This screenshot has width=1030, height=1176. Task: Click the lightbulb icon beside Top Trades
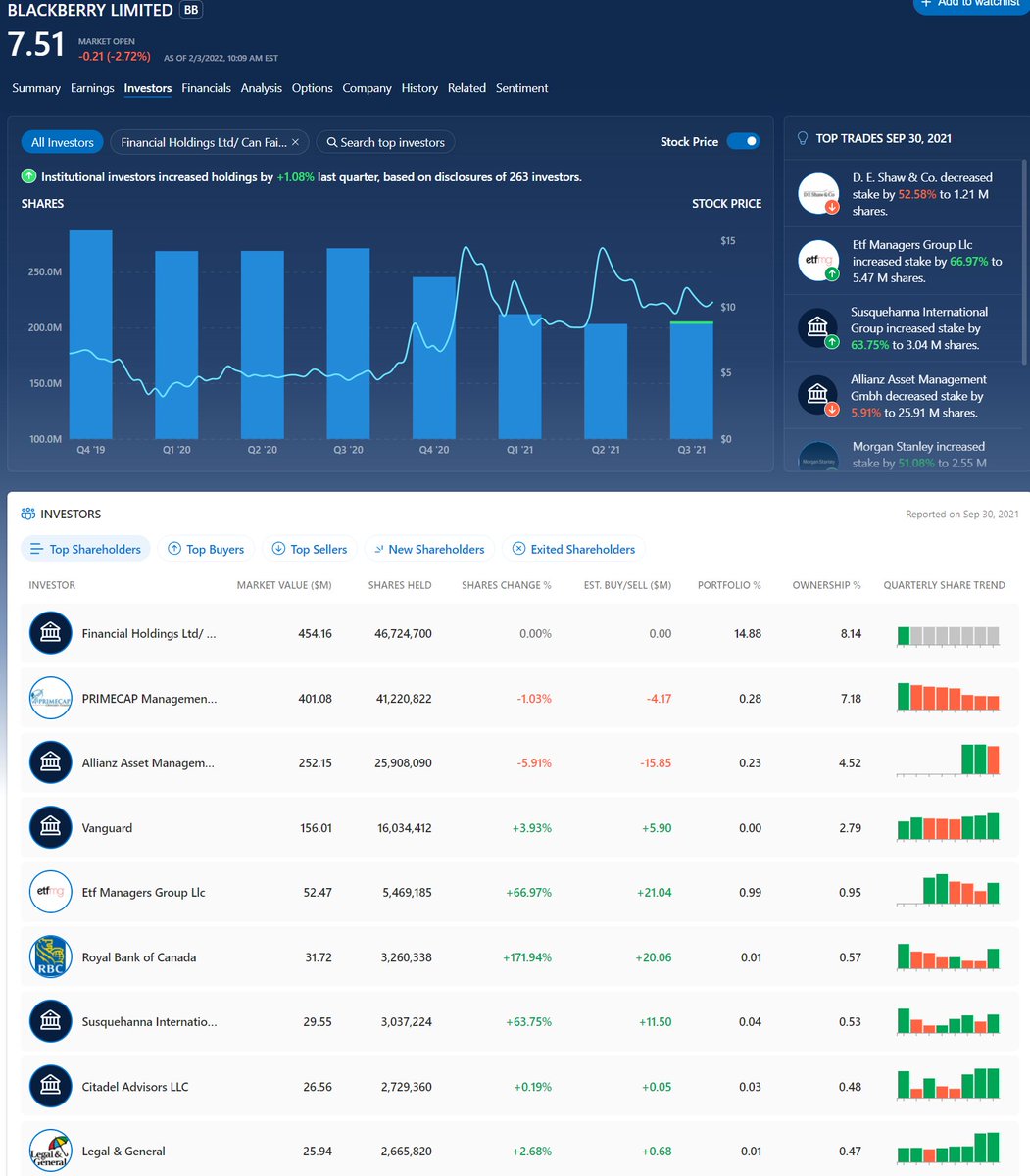(x=803, y=138)
